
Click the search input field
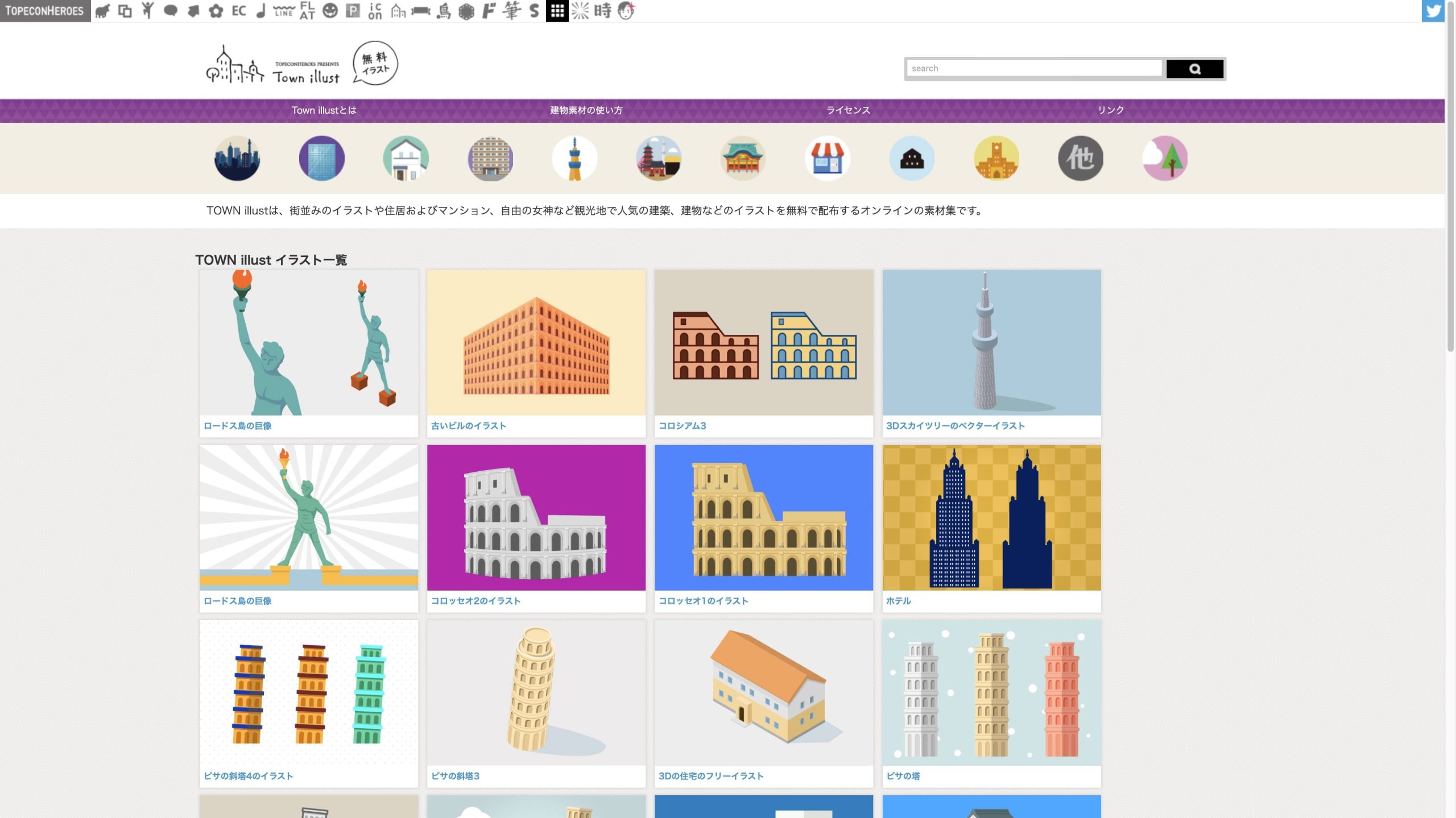click(1033, 68)
